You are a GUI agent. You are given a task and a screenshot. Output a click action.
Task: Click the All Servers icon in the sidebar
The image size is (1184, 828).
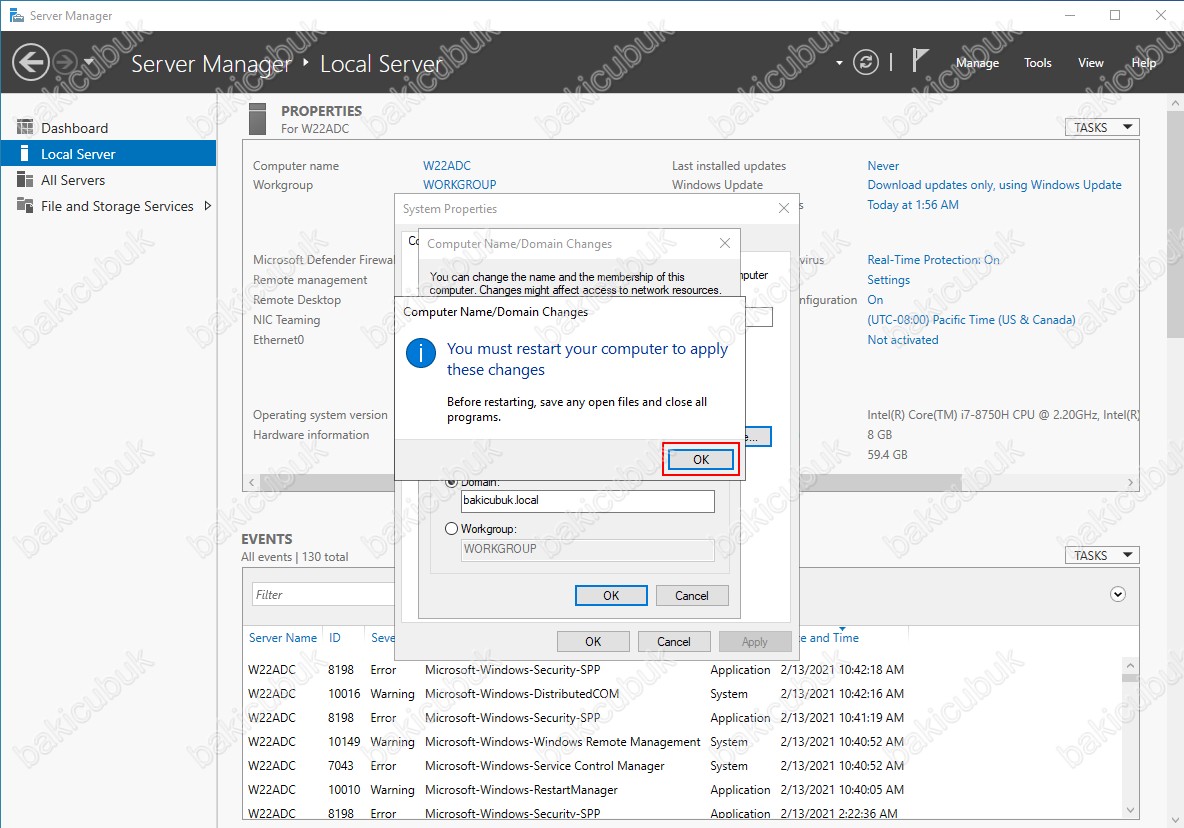click(x=25, y=180)
